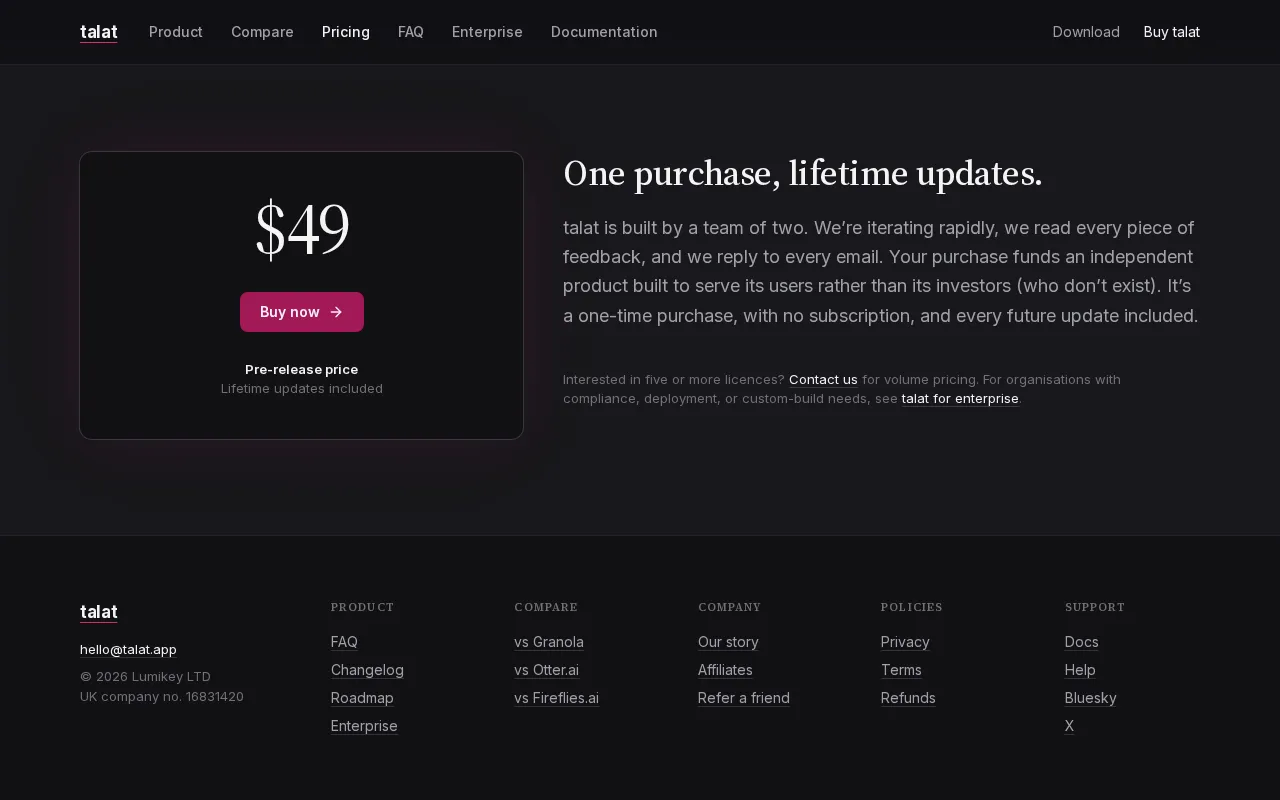Click the Buy now button
Image resolution: width=1280 pixels, height=800 pixels.
tap(302, 312)
